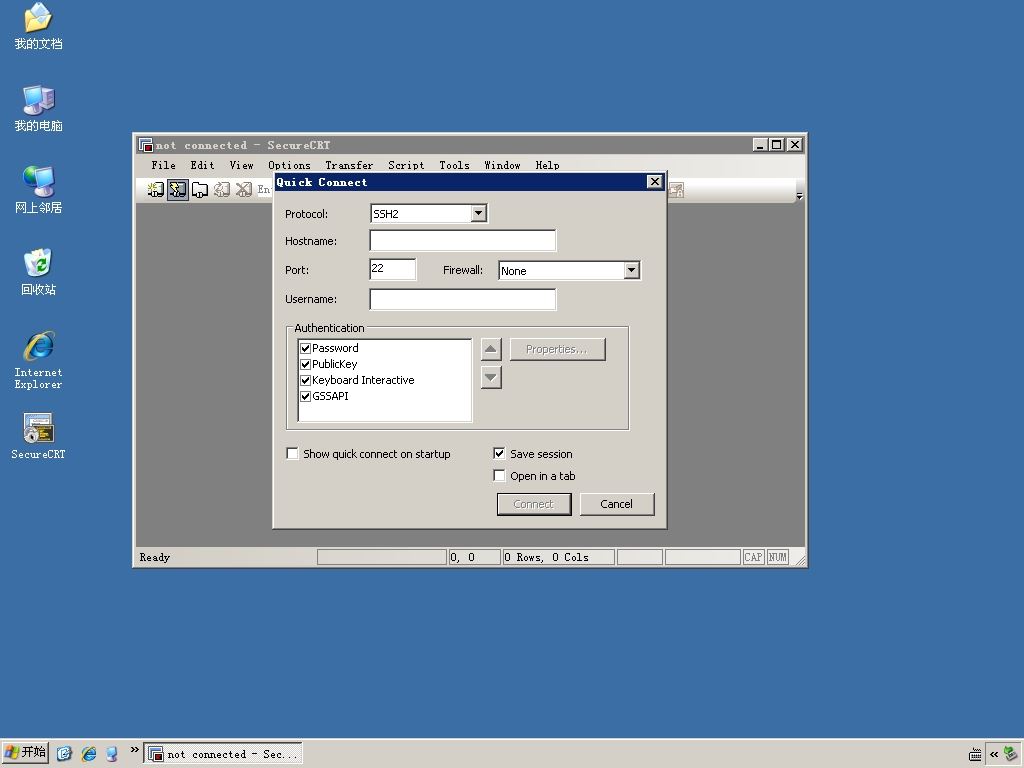Open the Edit menu

pos(202,165)
